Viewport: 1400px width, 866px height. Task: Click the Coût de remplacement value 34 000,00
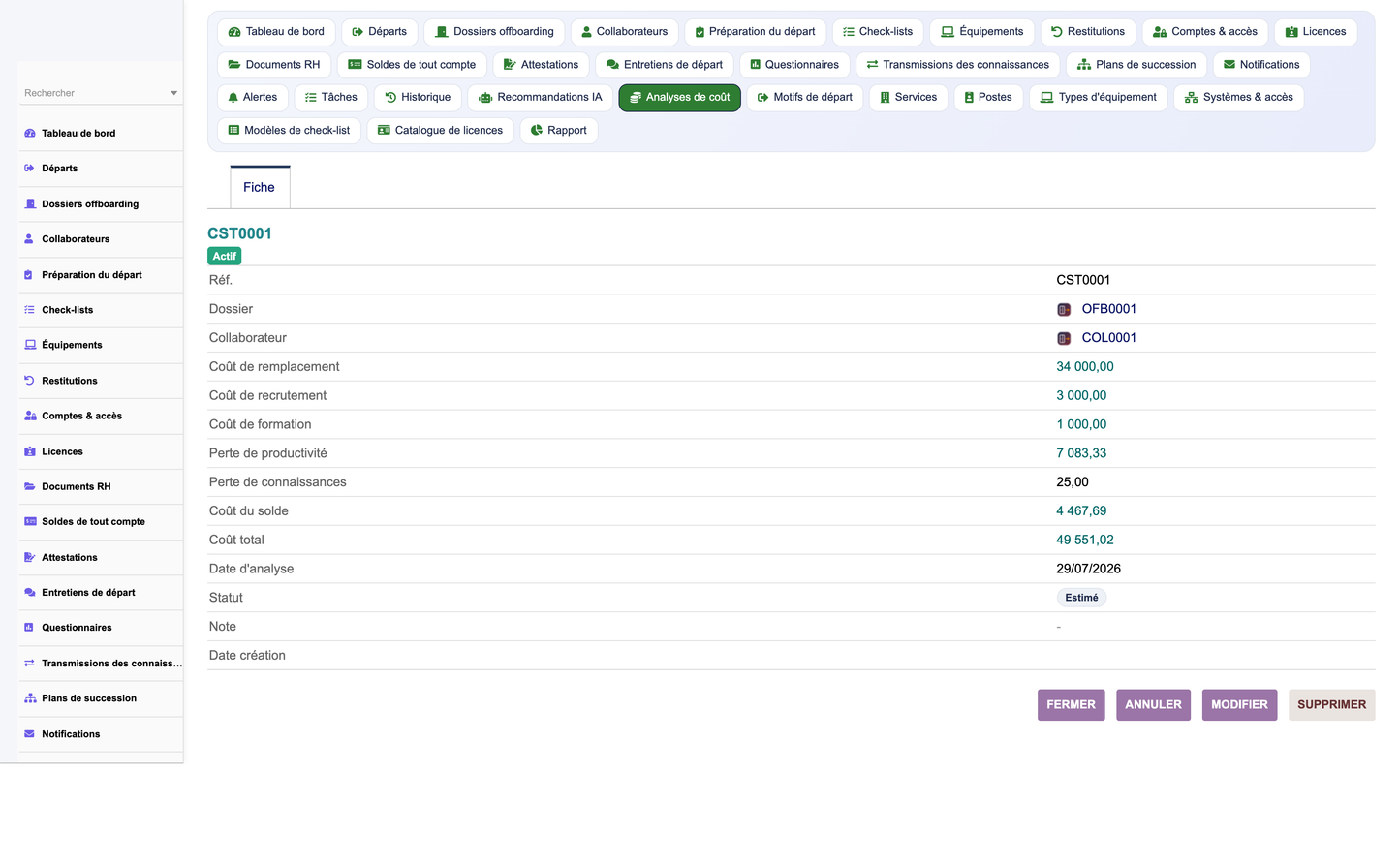[1085, 367]
